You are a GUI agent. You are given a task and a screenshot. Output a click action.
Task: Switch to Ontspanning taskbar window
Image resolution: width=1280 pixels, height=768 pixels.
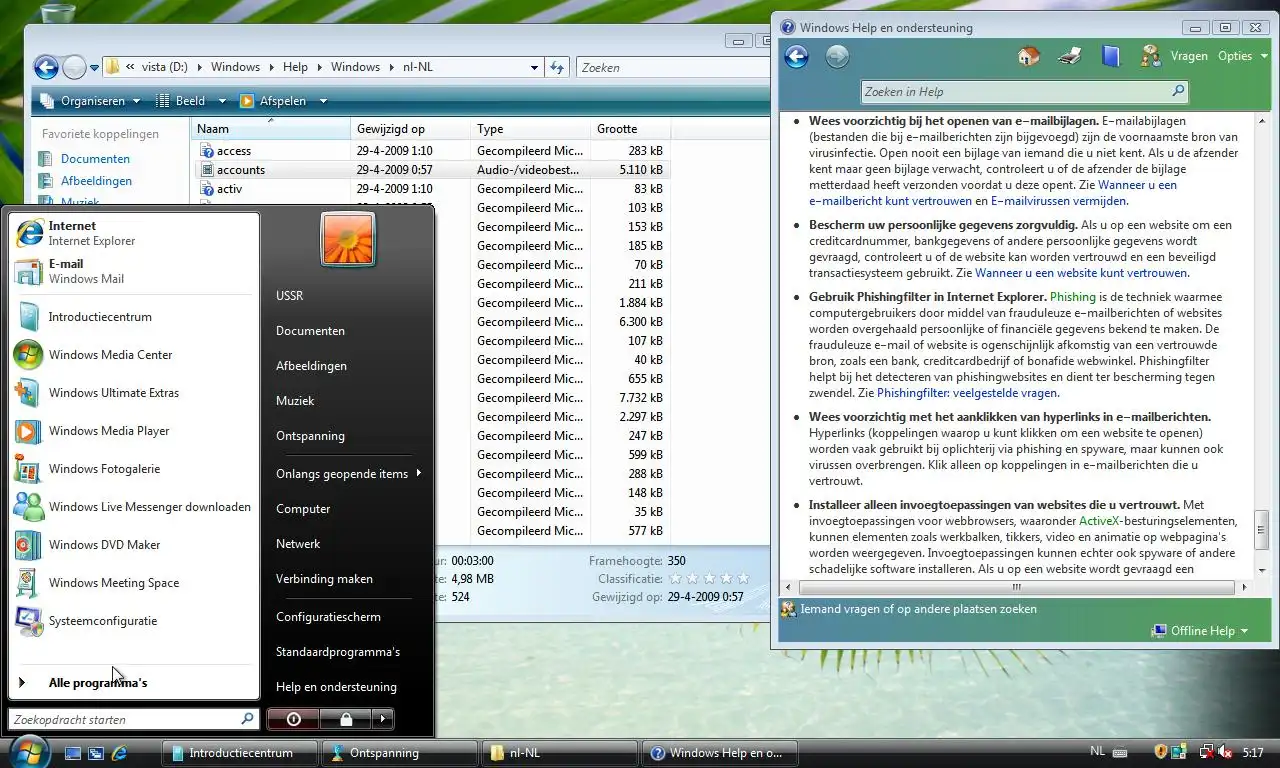click(400, 753)
